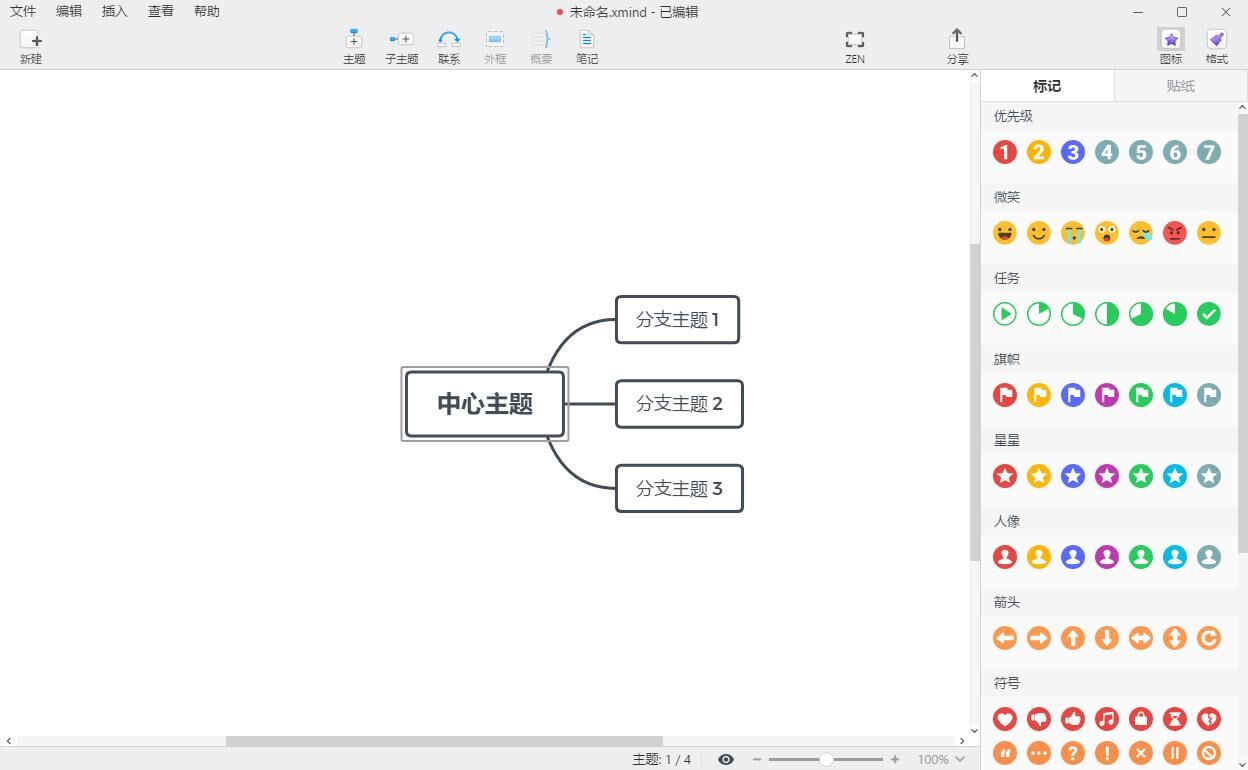Open the 文件 menu
Screen dimensions: 1248x770
point(23,12)
